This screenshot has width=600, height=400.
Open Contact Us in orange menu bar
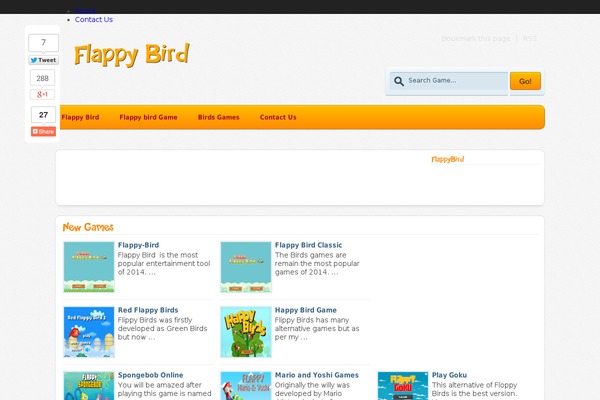(278, 117)
